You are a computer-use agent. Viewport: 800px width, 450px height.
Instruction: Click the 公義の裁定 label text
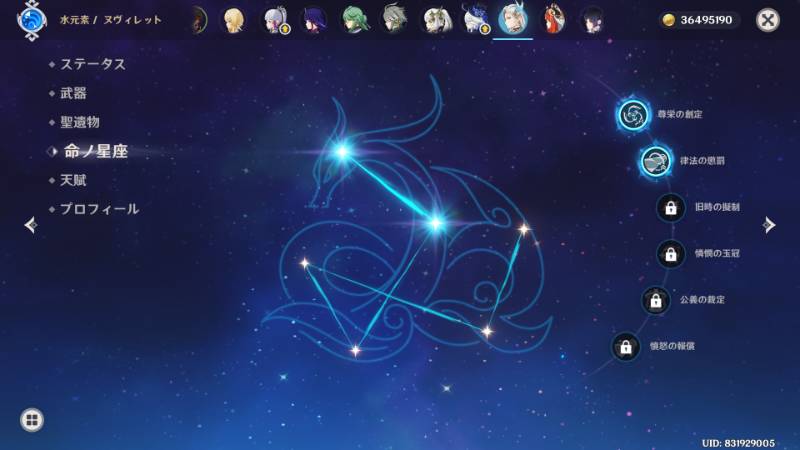click(702, 300)
